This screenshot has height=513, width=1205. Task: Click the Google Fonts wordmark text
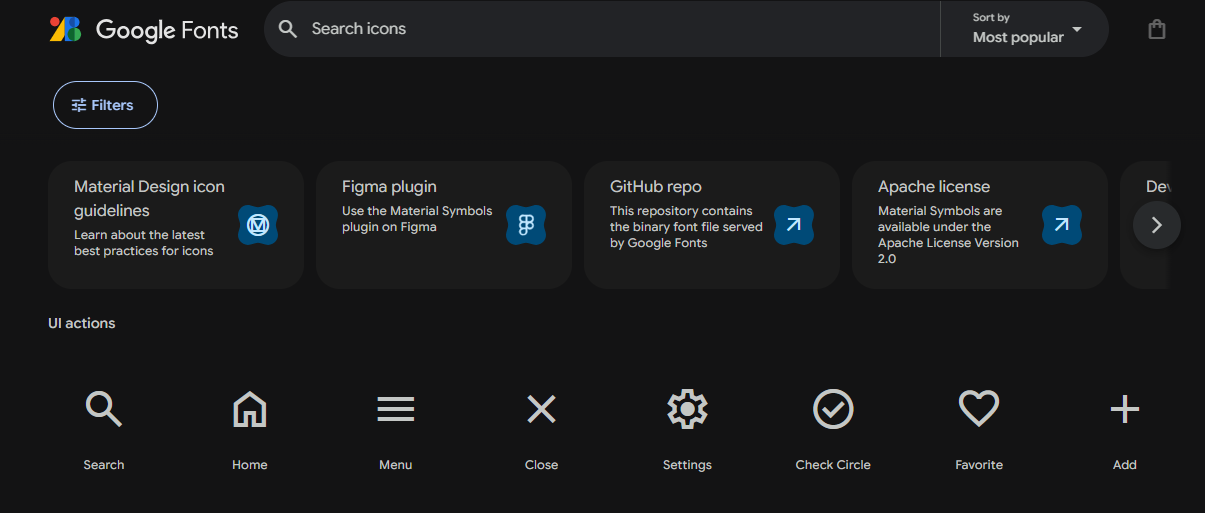coord(167,30)
